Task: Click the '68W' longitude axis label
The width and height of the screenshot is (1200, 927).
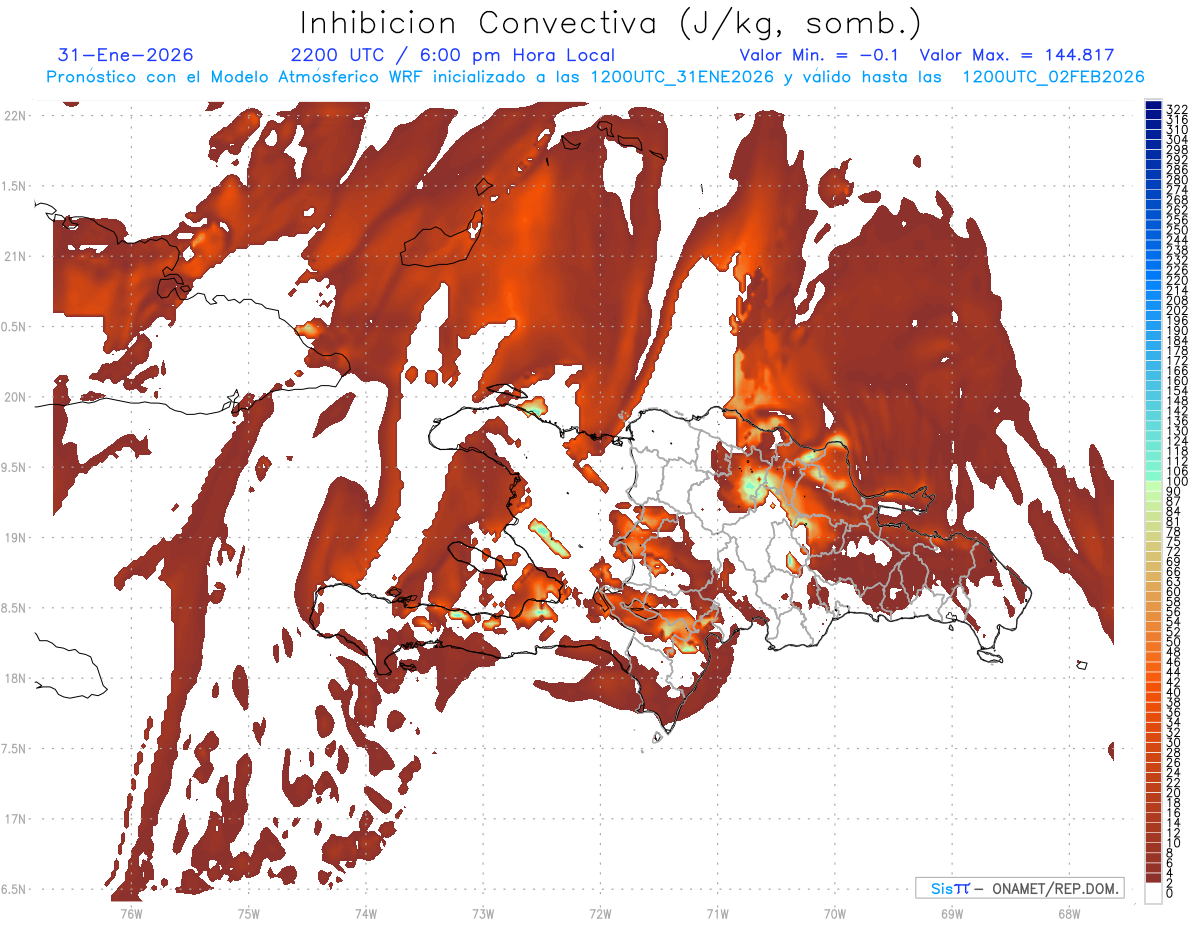Action: 1069,912
